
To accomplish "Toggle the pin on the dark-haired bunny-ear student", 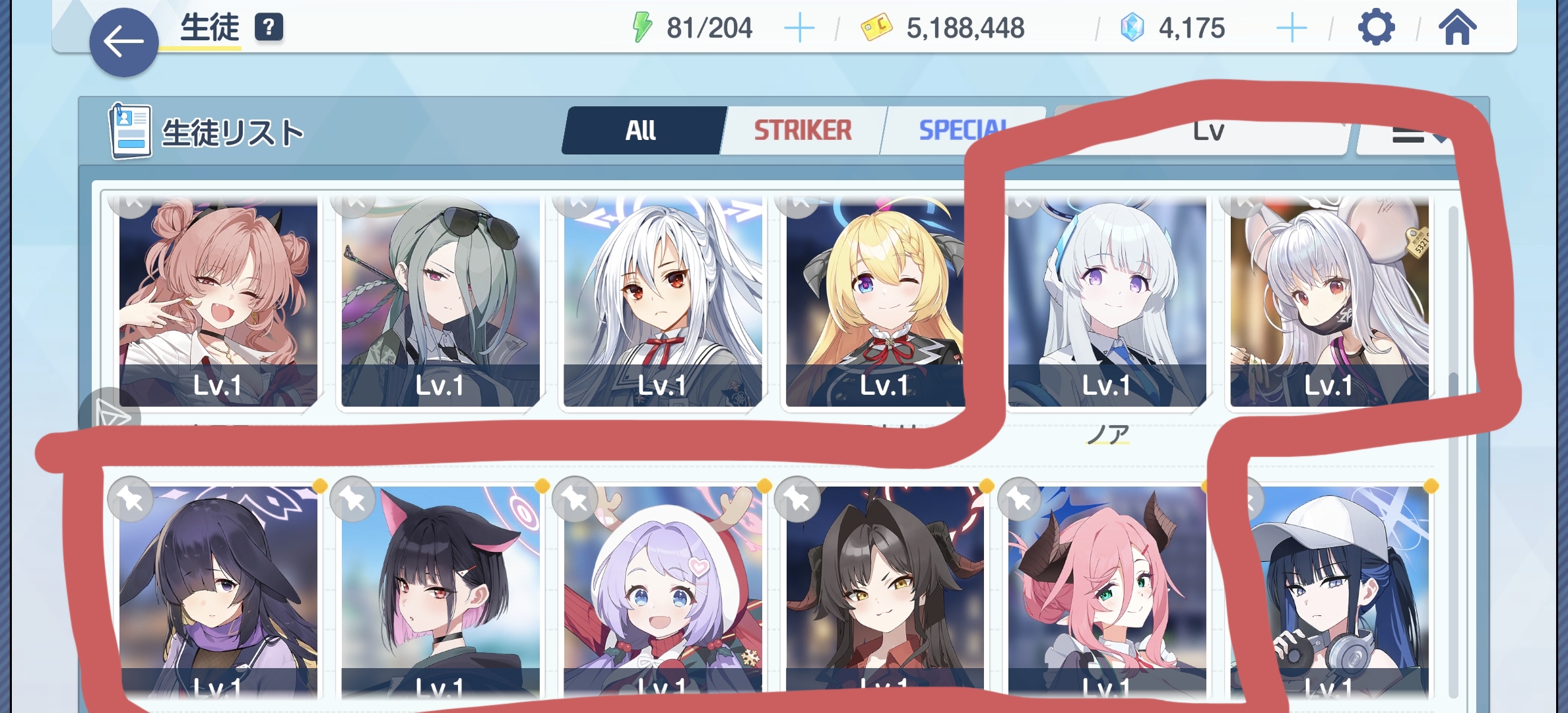I will point(131,499).
